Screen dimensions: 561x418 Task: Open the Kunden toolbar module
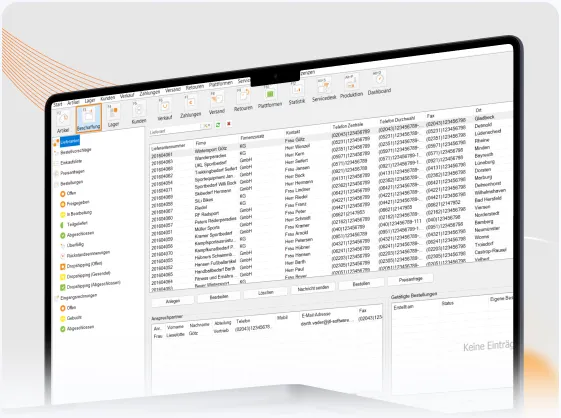(x=138, y=113)
